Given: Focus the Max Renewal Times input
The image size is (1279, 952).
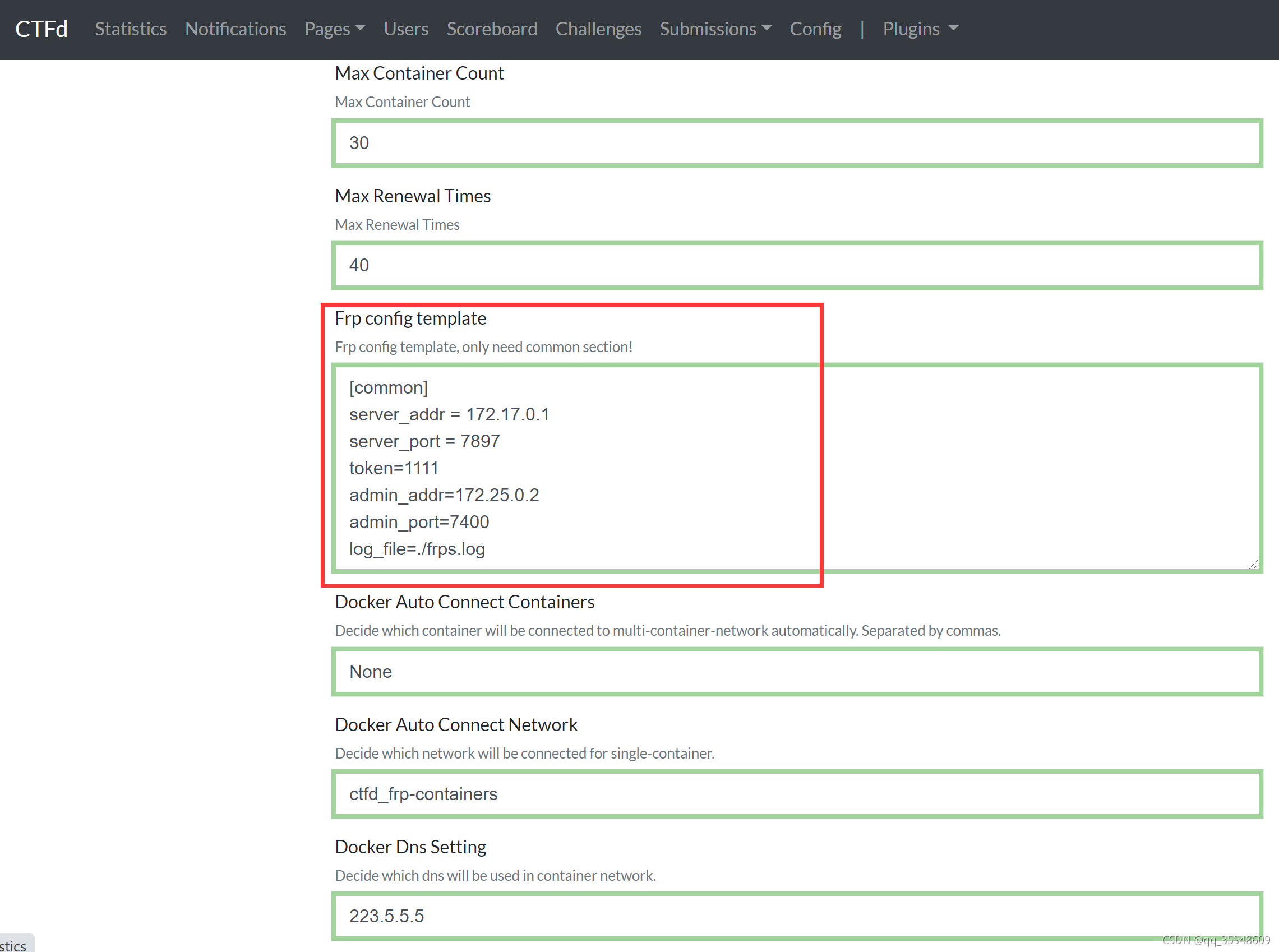Looking at the screenshot, I should [x=797, y=265].
